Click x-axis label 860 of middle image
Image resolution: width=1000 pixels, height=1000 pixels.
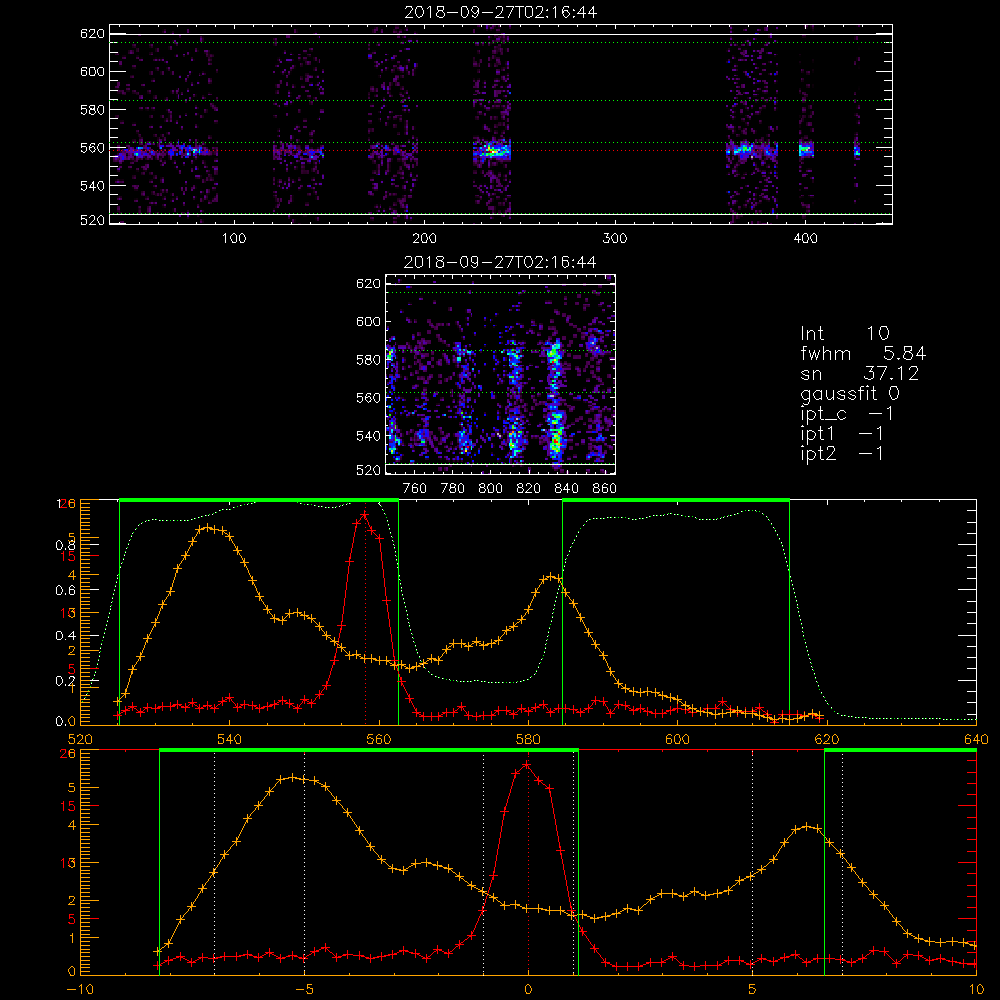[x=604, y=489]
